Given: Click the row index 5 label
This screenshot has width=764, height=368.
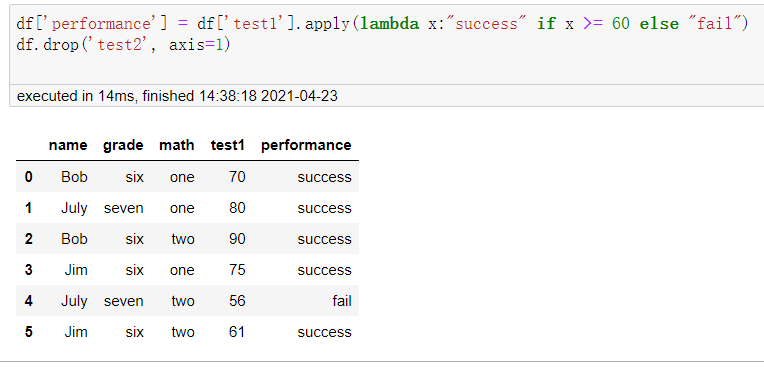Looking at the screenshot, I should (x=29, y=332).
